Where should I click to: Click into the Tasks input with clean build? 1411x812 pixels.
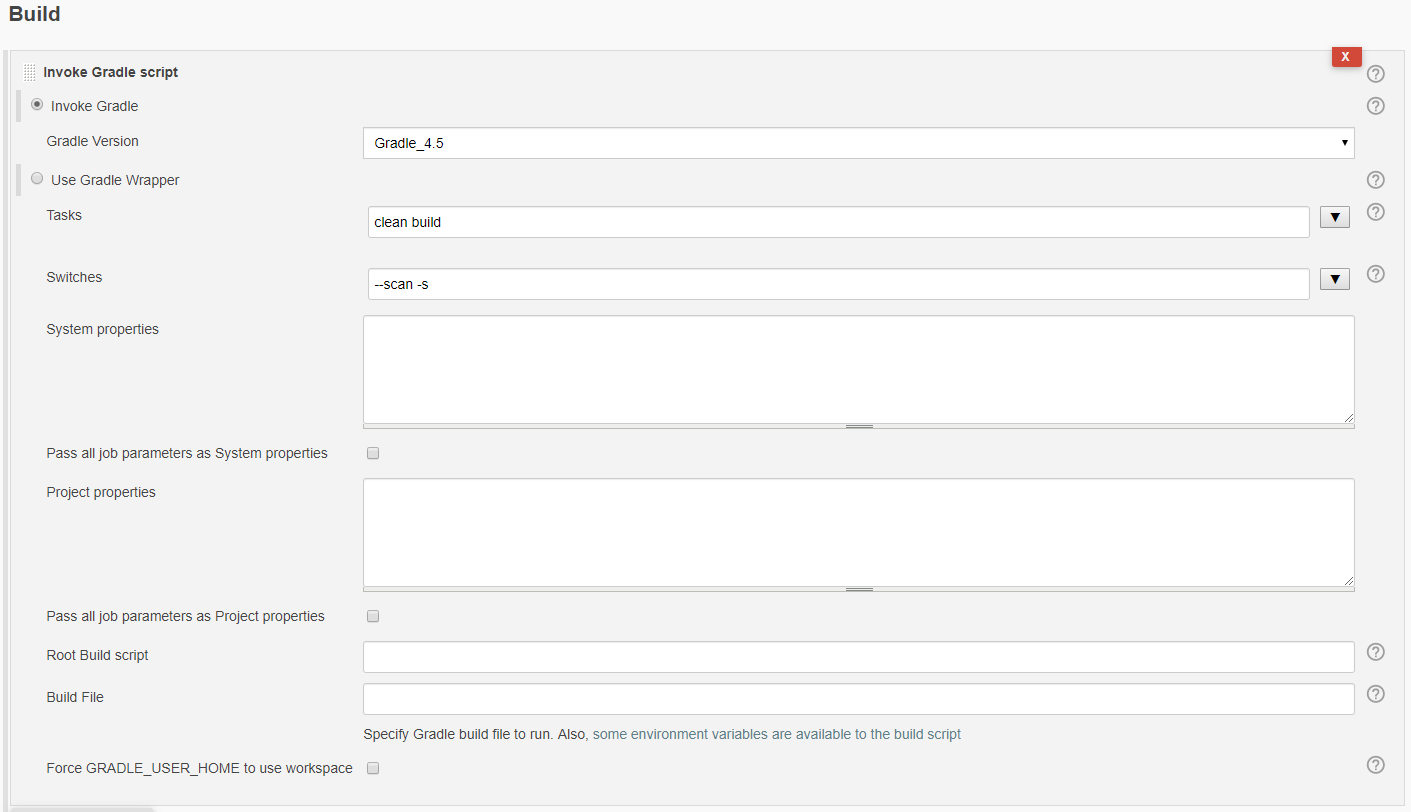tap(838, 222)
